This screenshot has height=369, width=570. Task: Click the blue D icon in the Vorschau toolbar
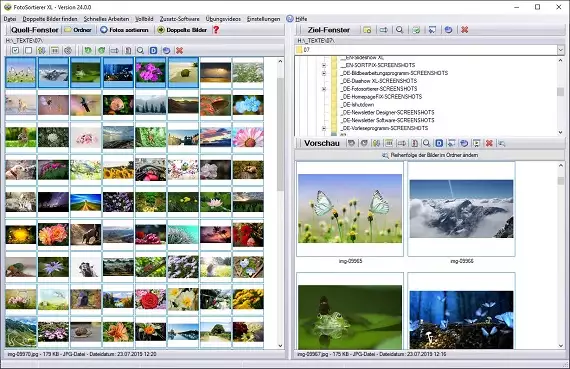439,143
